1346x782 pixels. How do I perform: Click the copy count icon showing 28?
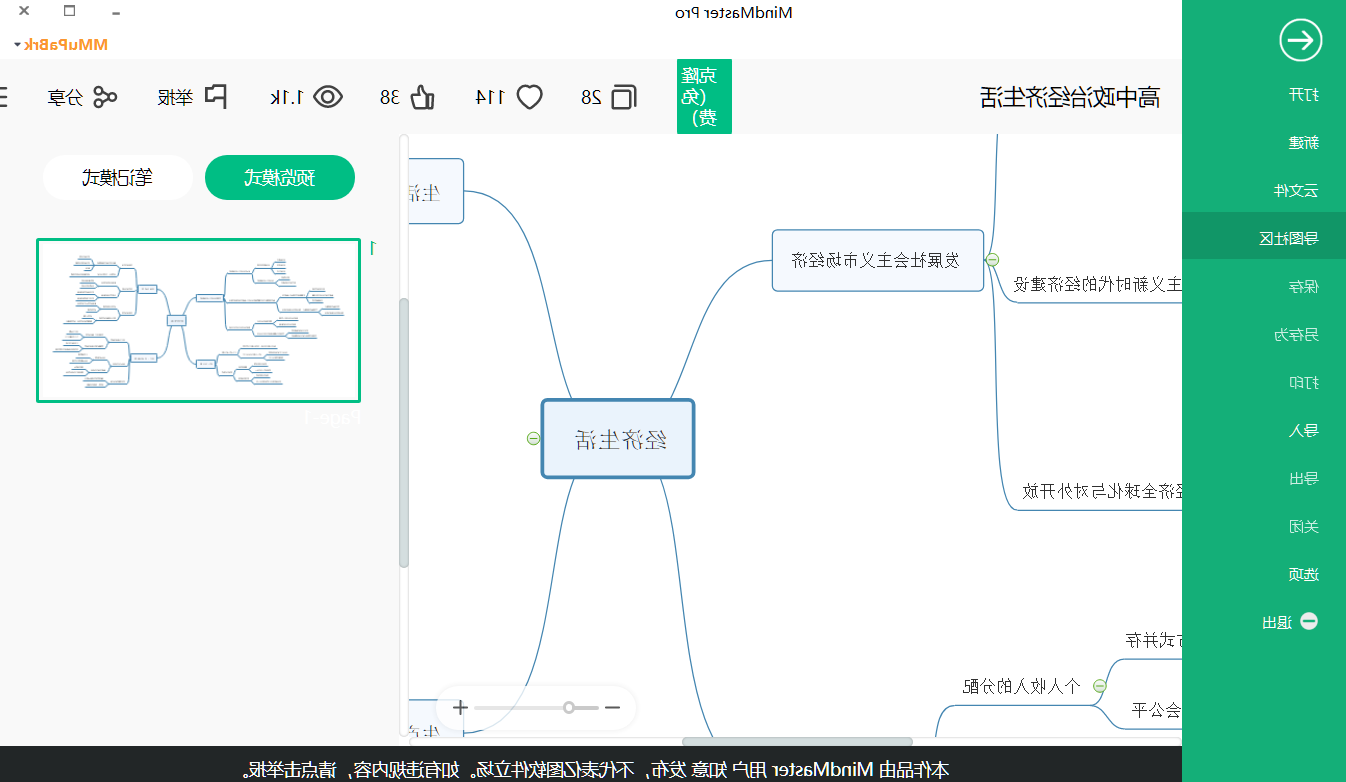623,97
